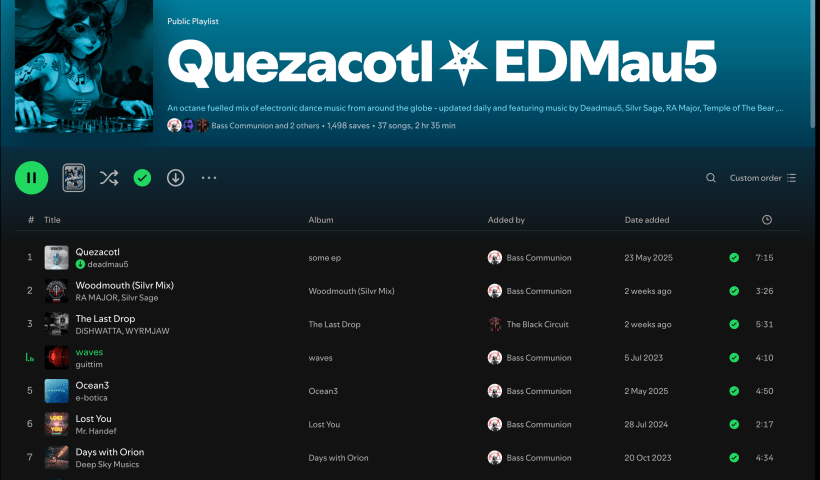
Task: Open The Black Circuit user profile
Action: [x=539, y=325]
